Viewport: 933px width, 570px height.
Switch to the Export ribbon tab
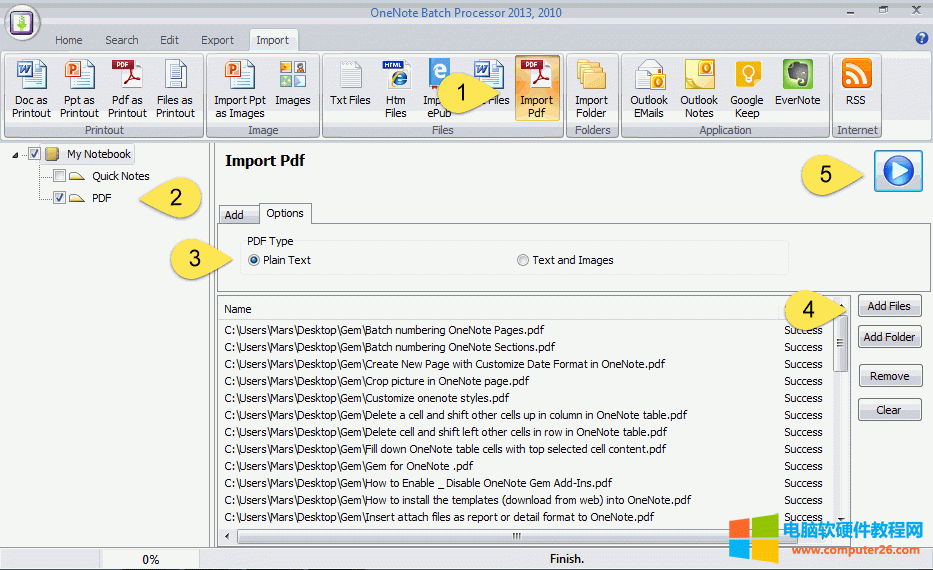pyautogui.click(x=217, y=40)
